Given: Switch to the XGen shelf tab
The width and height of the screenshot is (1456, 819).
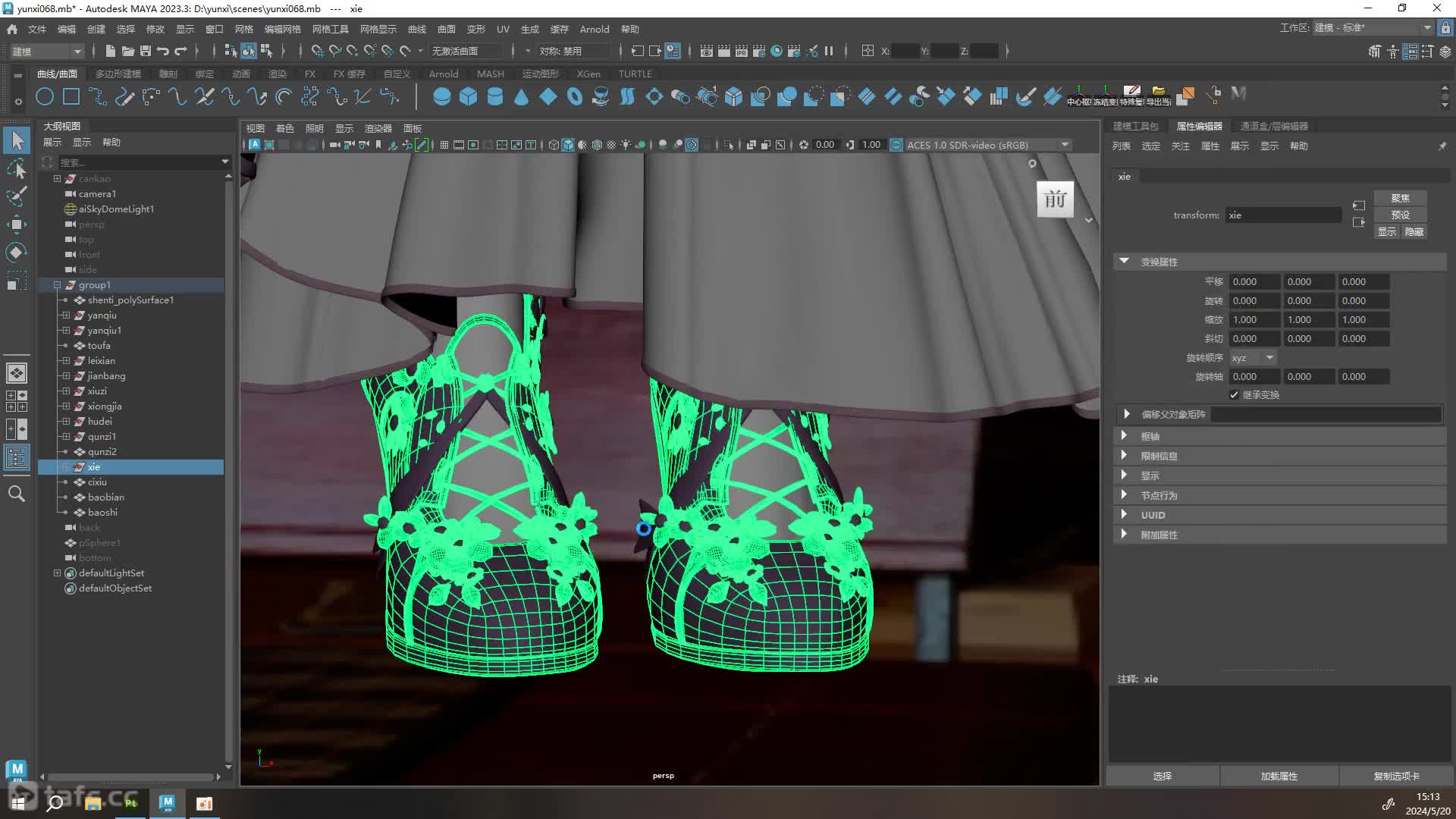Looking at the screenshot, I should (x=588, y=74).
